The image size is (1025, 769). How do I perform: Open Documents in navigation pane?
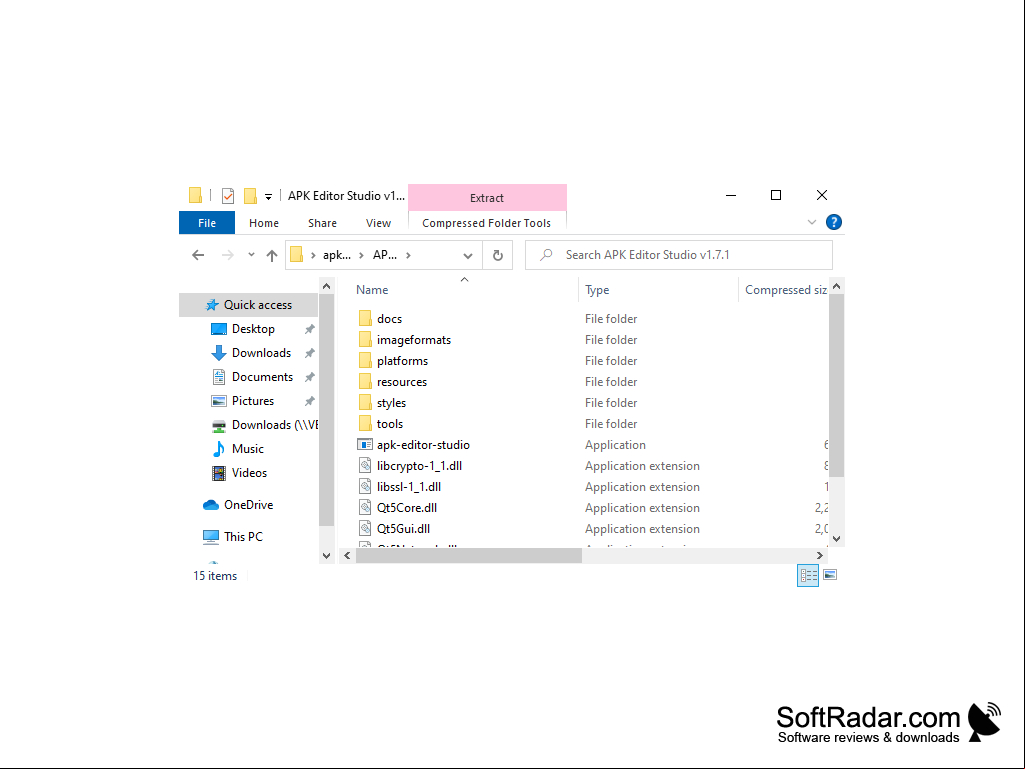point(262,377)
